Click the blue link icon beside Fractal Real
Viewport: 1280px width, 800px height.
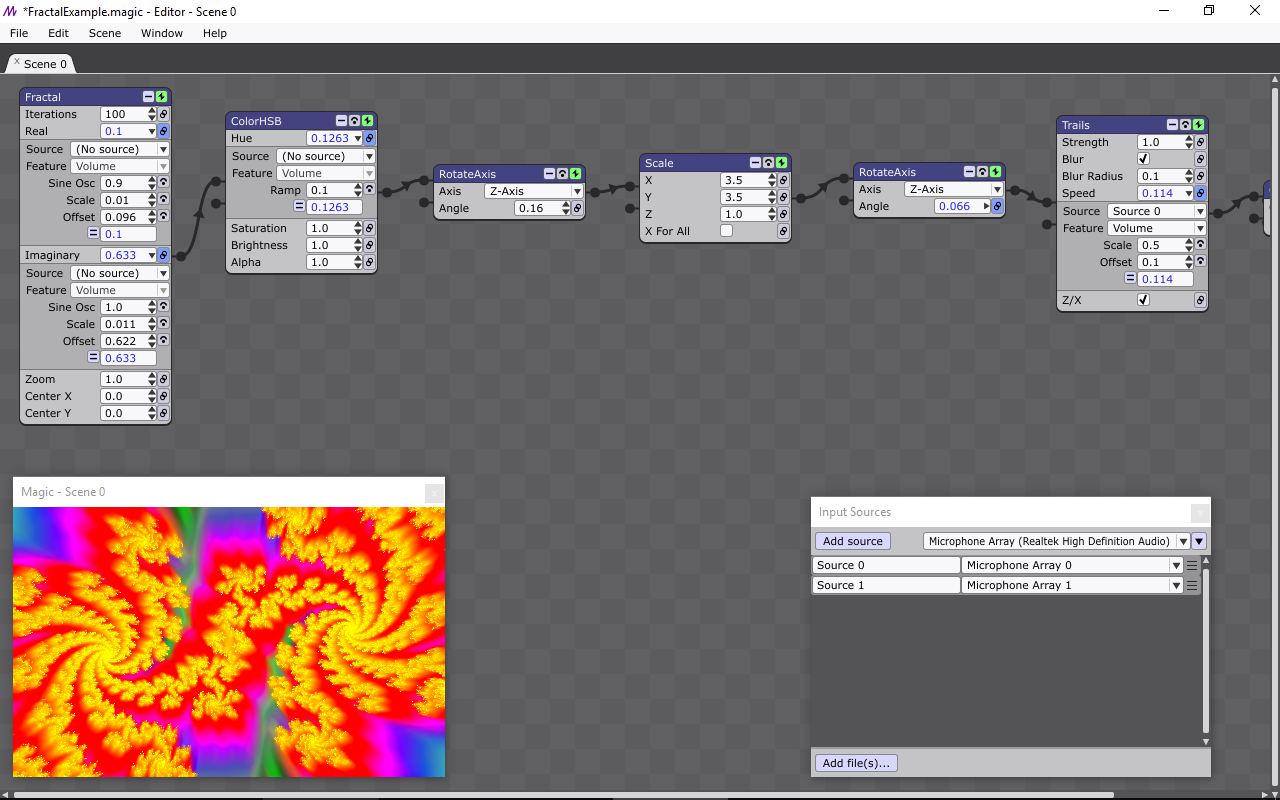tap(164, 131)
